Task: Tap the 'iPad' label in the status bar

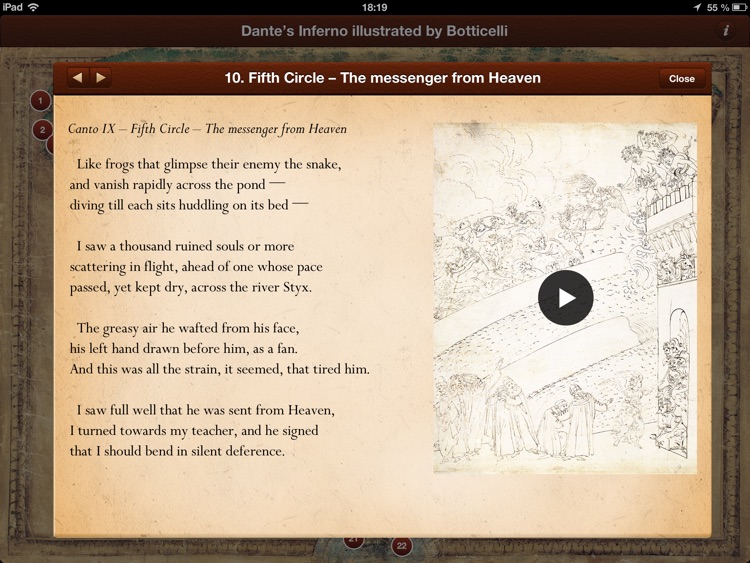Action: click(x=12, y=7)
